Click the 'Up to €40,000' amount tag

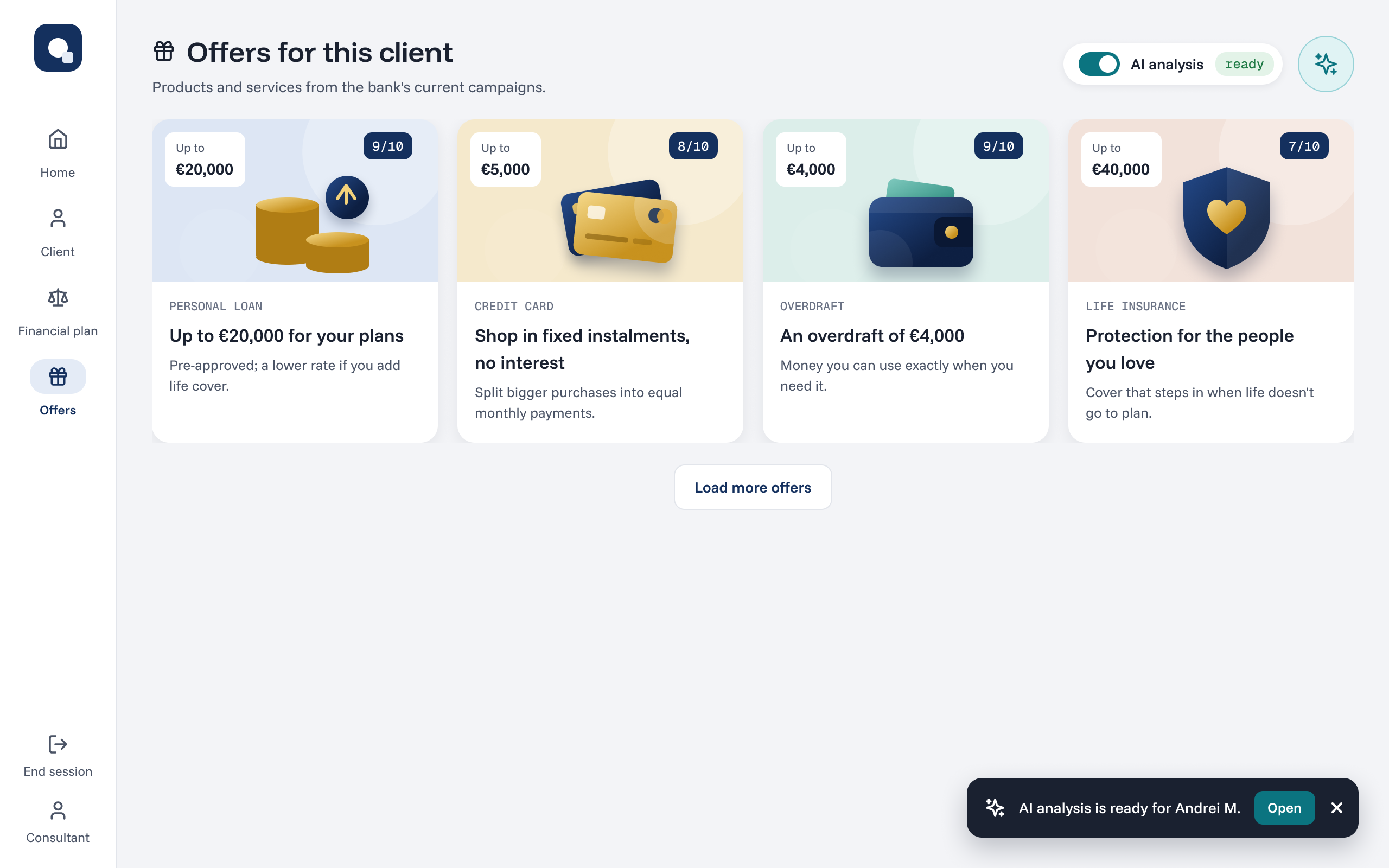click(1121, 159)
